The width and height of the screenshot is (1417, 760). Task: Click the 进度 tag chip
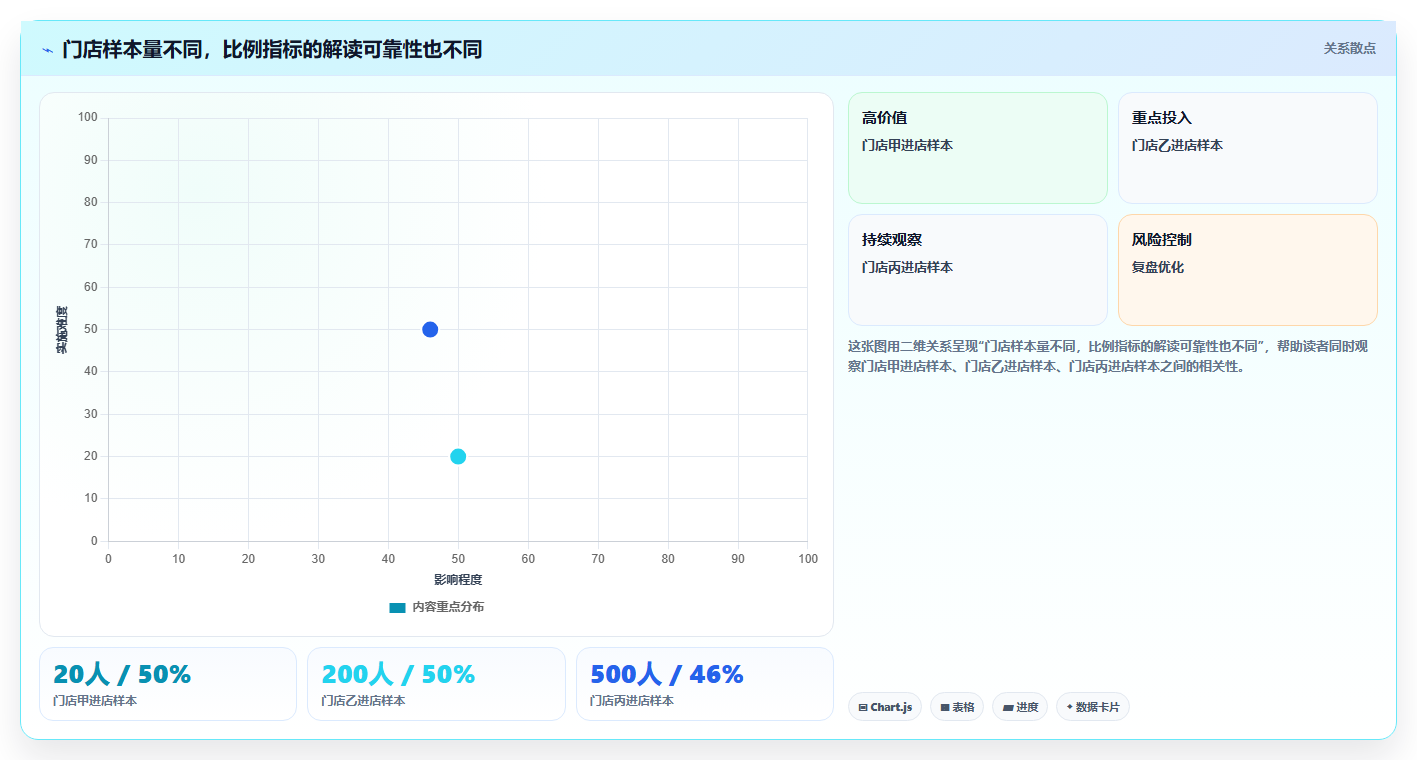[1021, 707]
